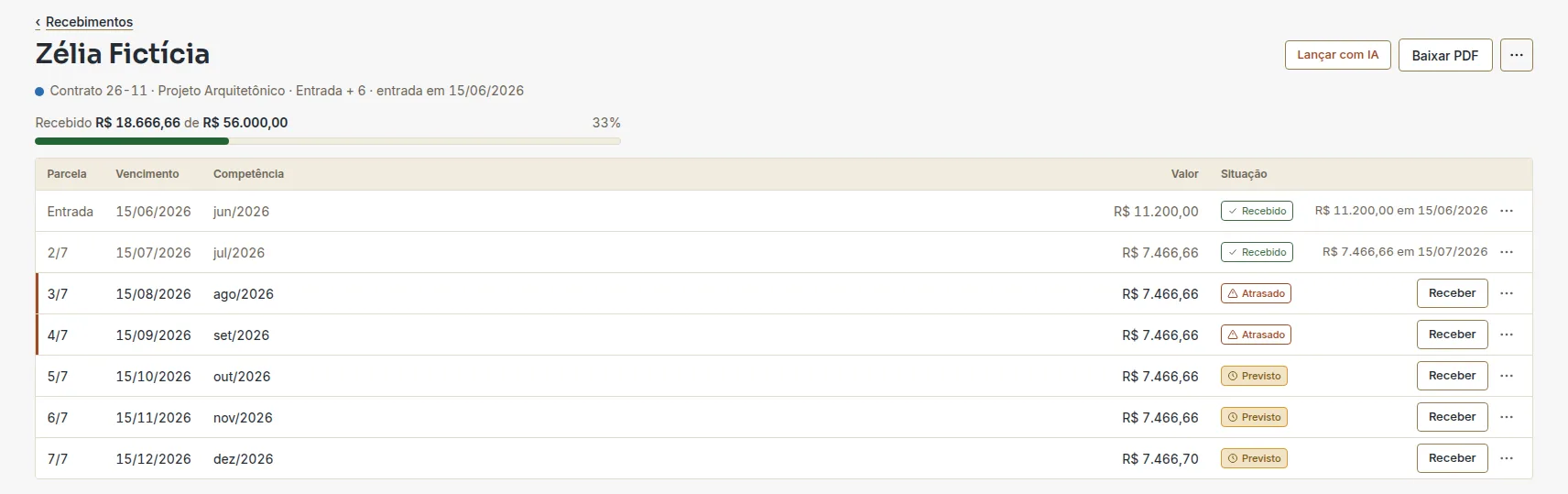1568x494 pixels.
Task: Click the green received progress bar
Action: [132, 141]
